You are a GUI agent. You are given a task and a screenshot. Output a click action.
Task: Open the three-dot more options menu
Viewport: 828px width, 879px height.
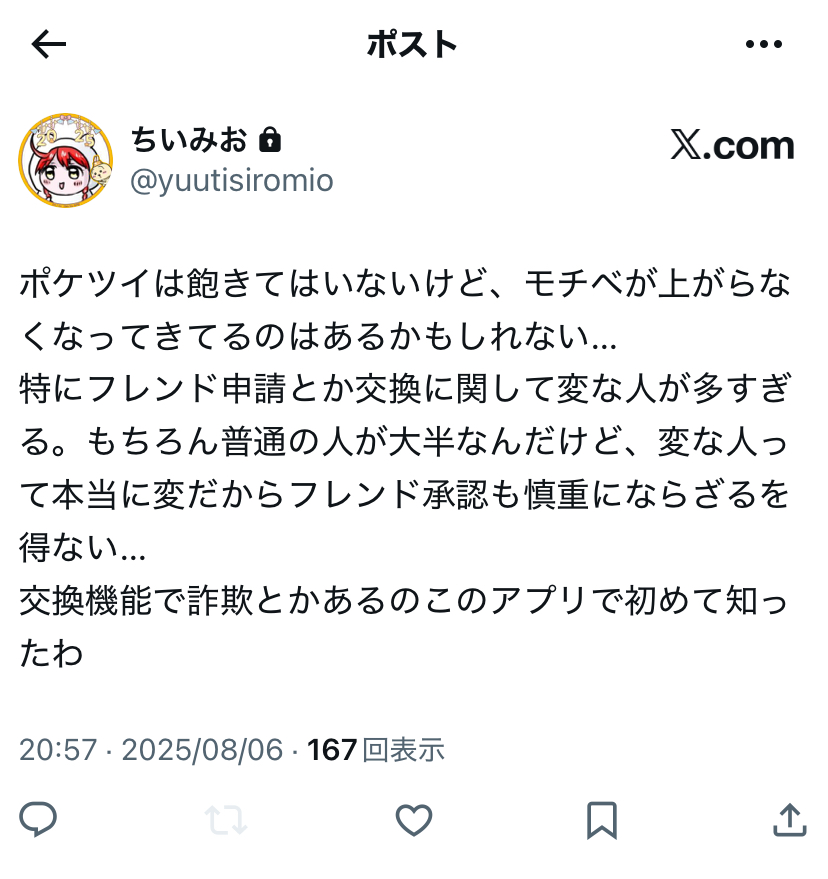(x=764, y=44)
